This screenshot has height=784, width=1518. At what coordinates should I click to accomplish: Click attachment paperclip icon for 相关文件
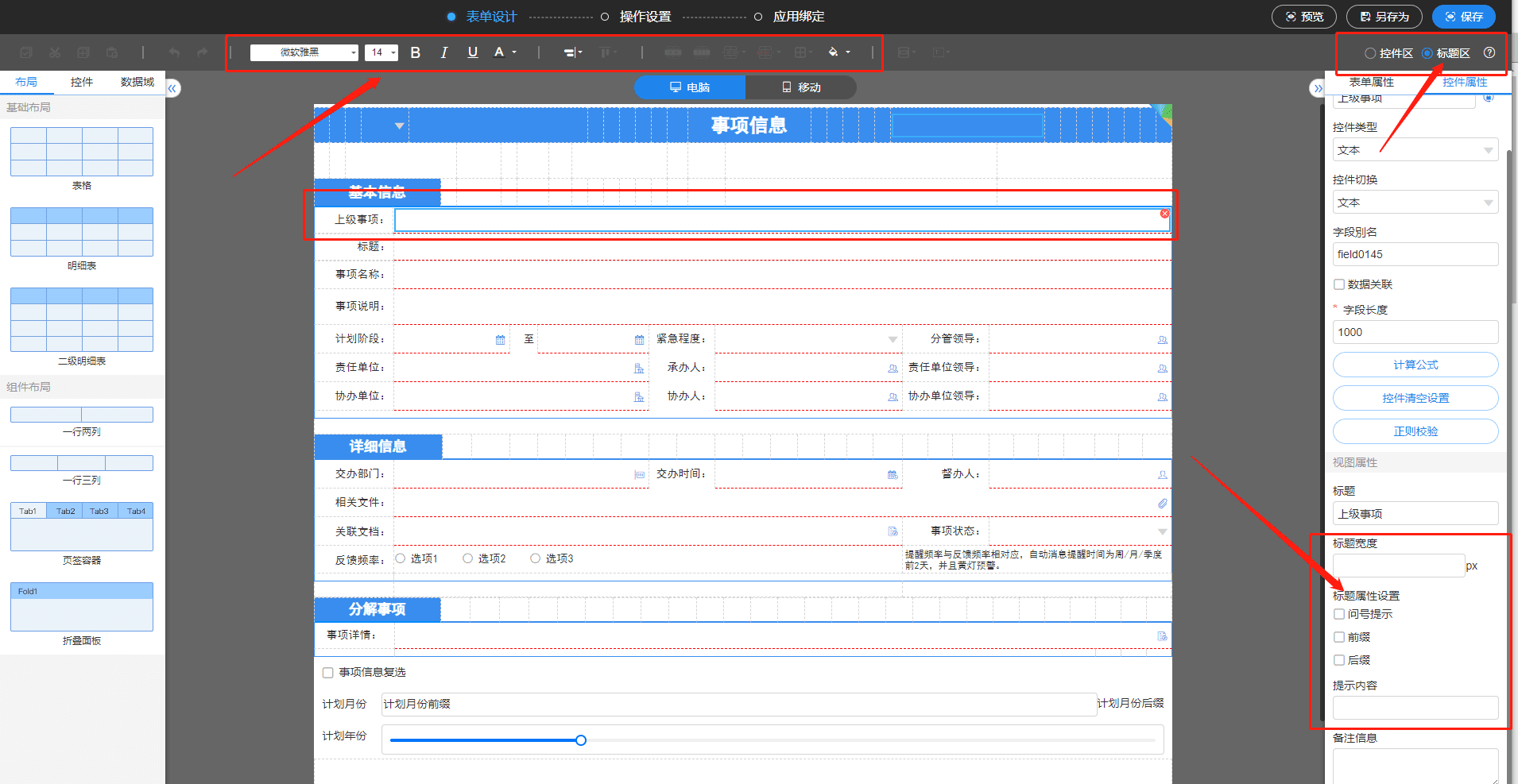pos(1162,504)
